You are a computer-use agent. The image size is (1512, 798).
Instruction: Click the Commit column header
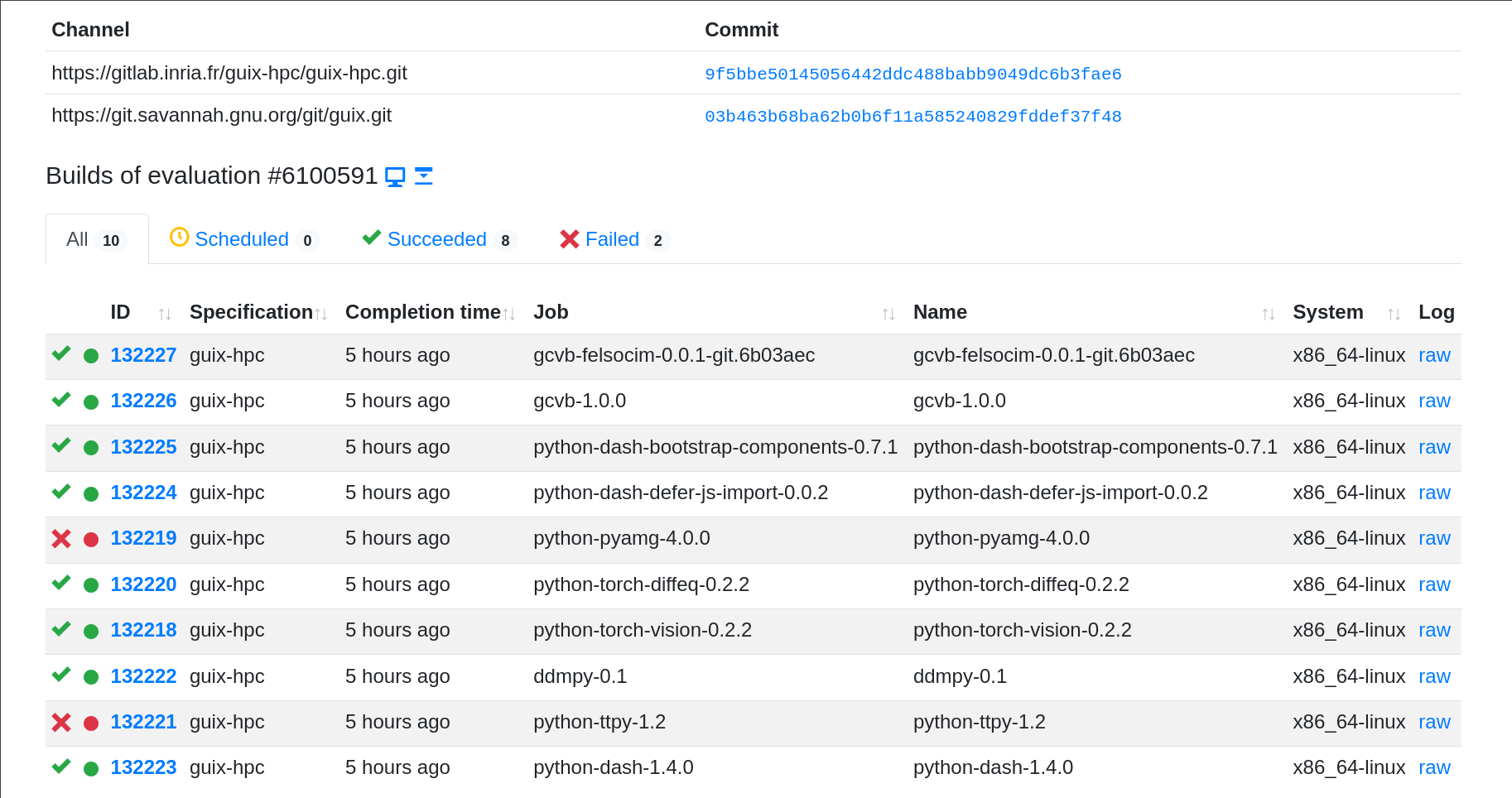coord(741,30)
